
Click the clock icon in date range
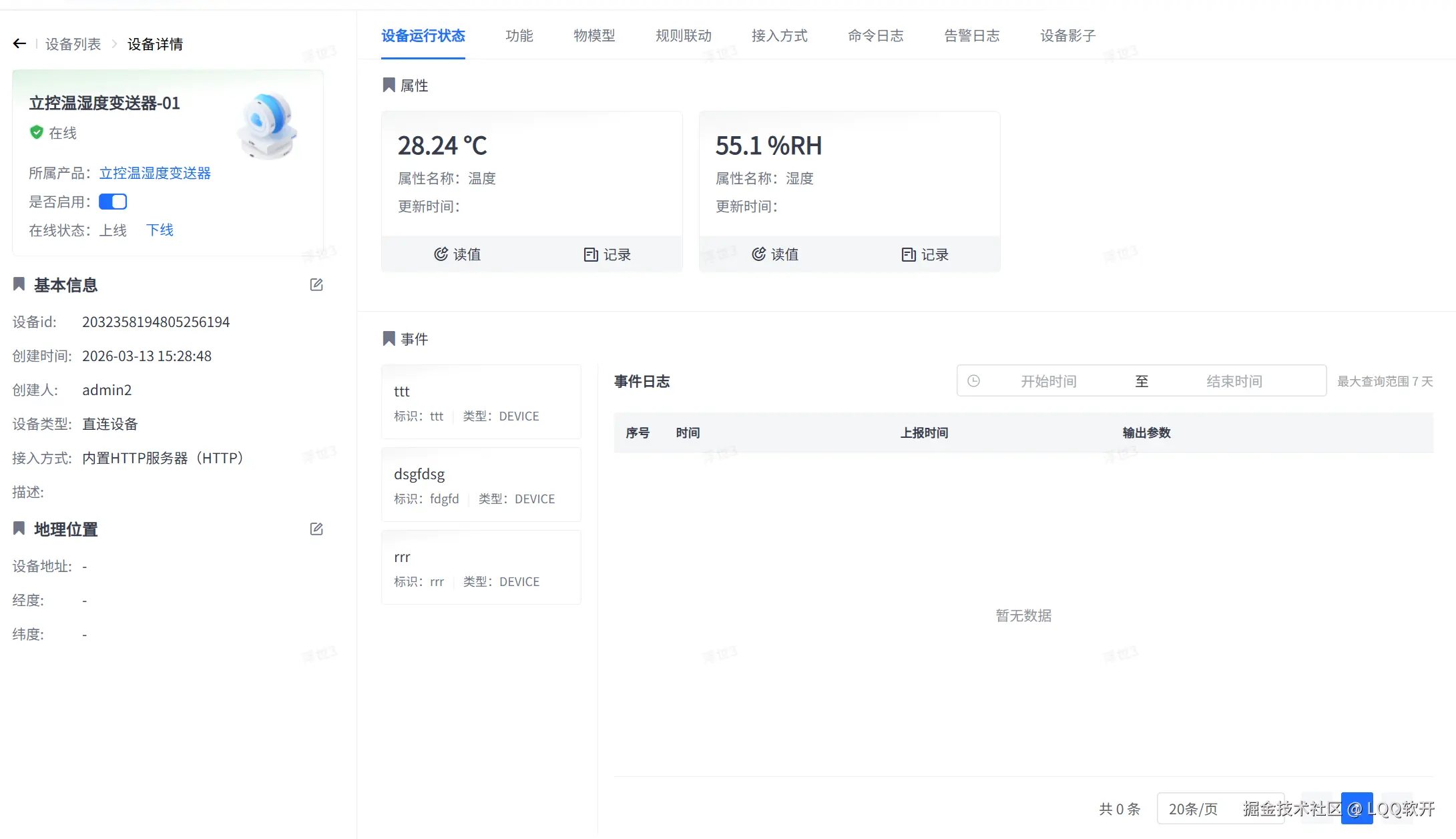pyautogui.click(x=974, y=381)
